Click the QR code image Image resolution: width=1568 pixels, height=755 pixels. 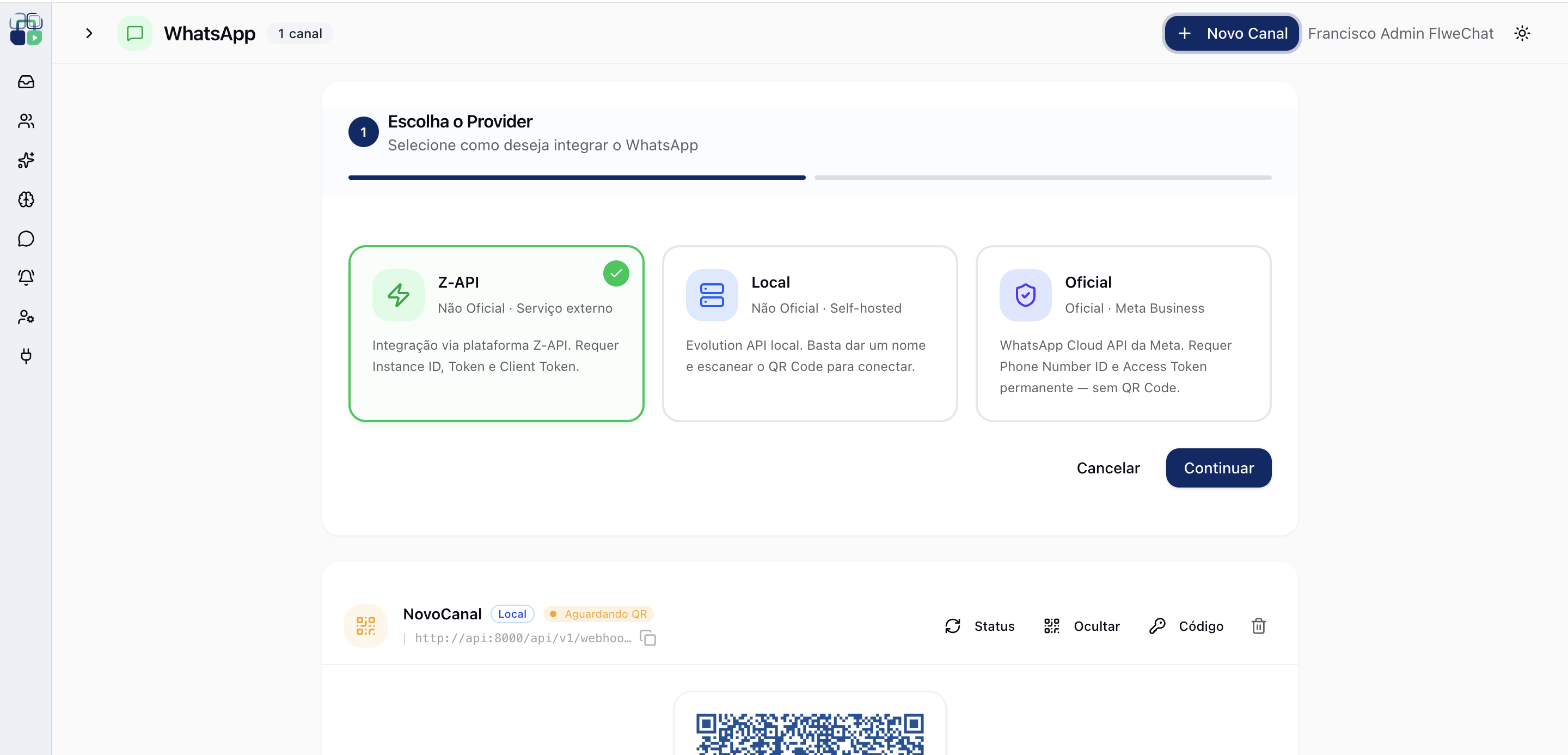pyautogui.click(x=810, y=734)
